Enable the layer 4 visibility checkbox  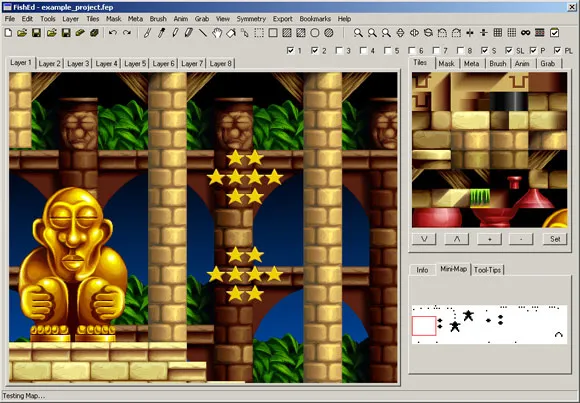coord(364,50)
